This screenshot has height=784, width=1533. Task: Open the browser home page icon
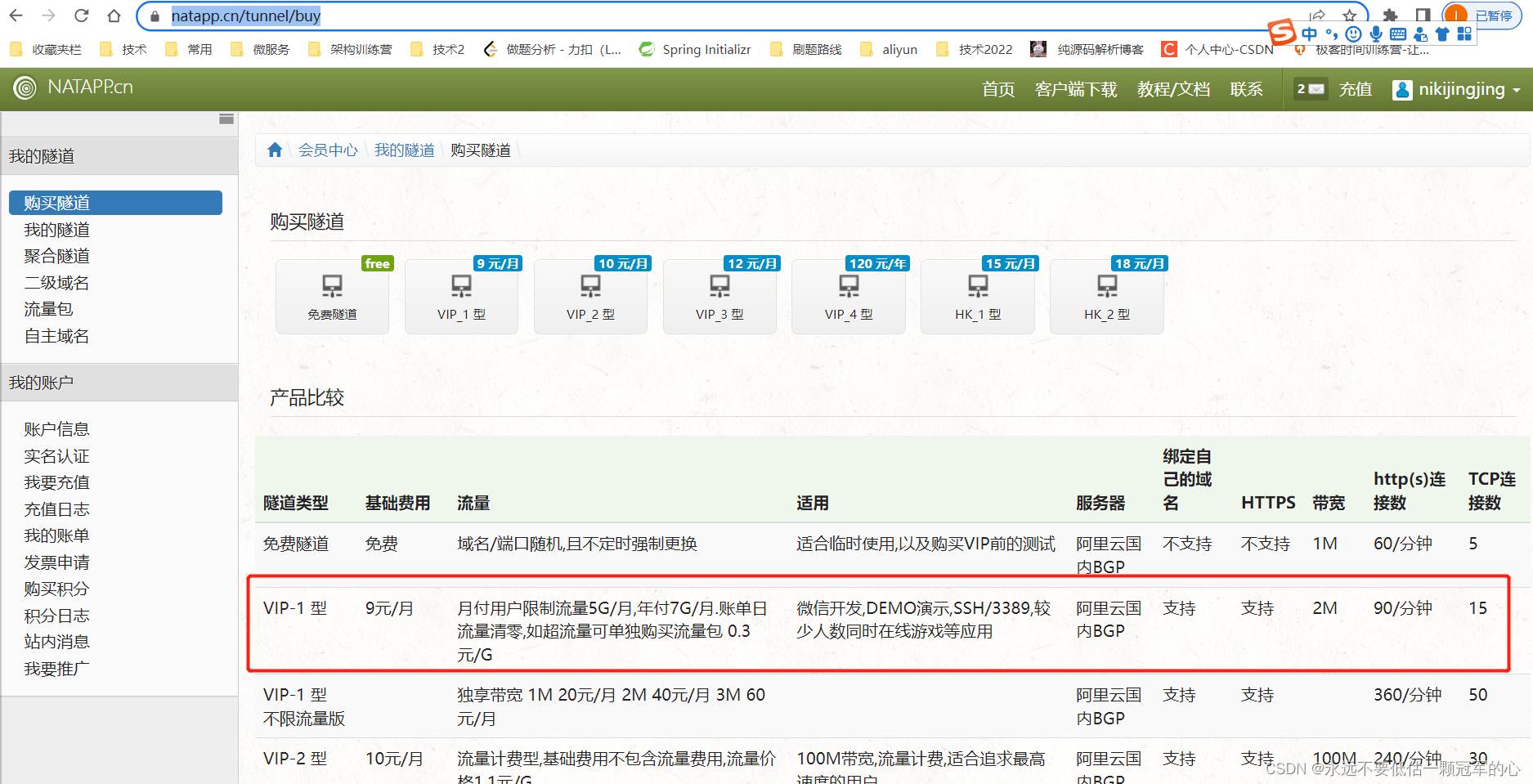(x=114, y=16)
